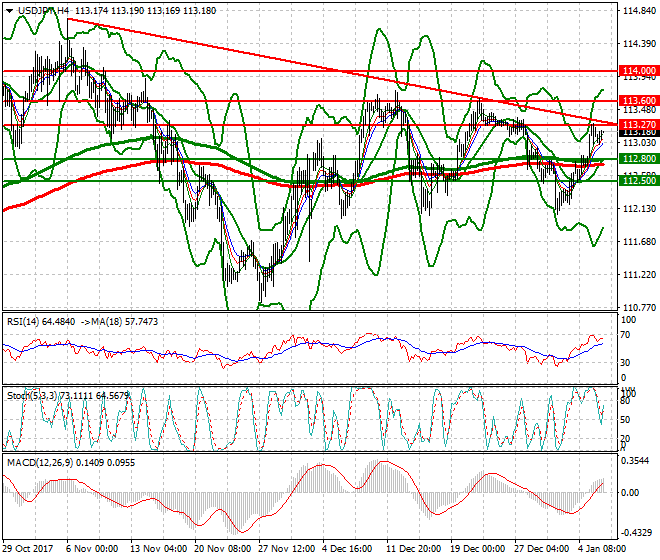The width and height of the screenshot is (660, 560).
Task: Click the 113.270 red price level tag
Action: 637,124
